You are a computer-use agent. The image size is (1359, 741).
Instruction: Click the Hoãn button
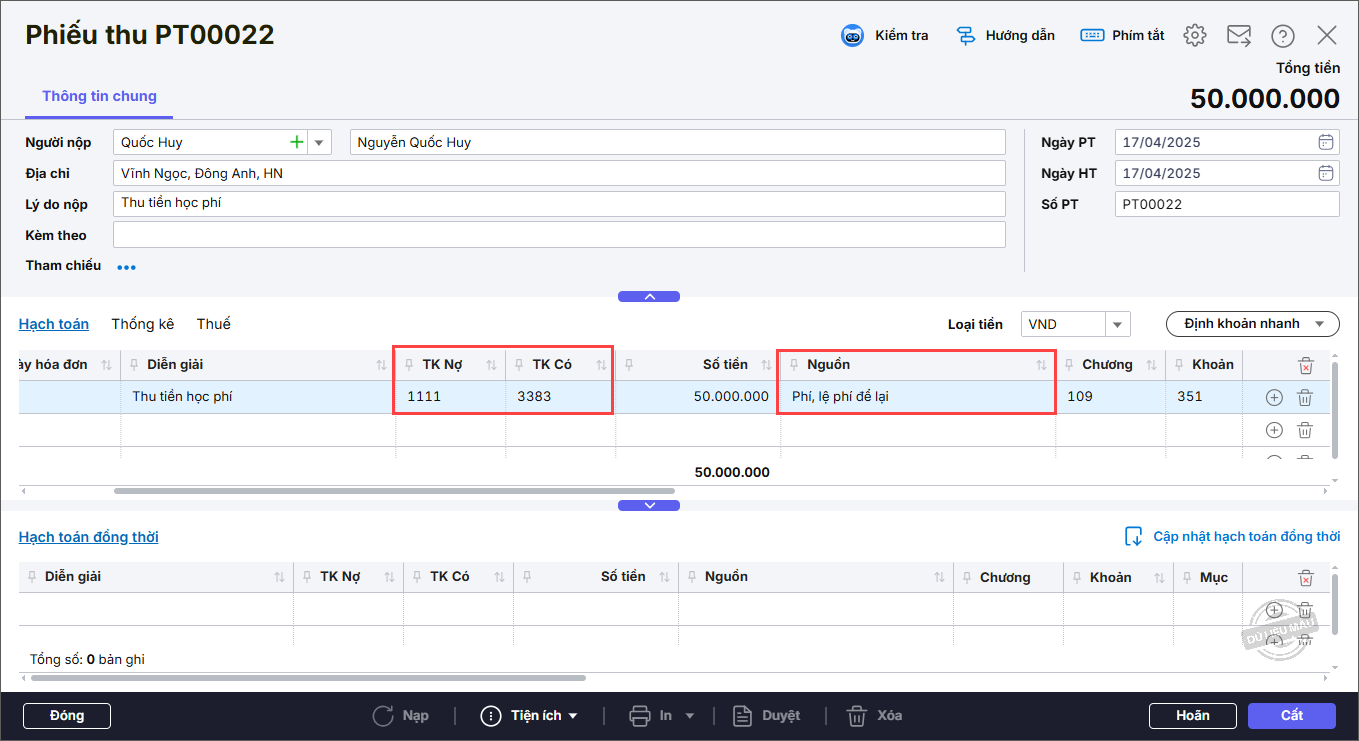tap(1192, 716)
